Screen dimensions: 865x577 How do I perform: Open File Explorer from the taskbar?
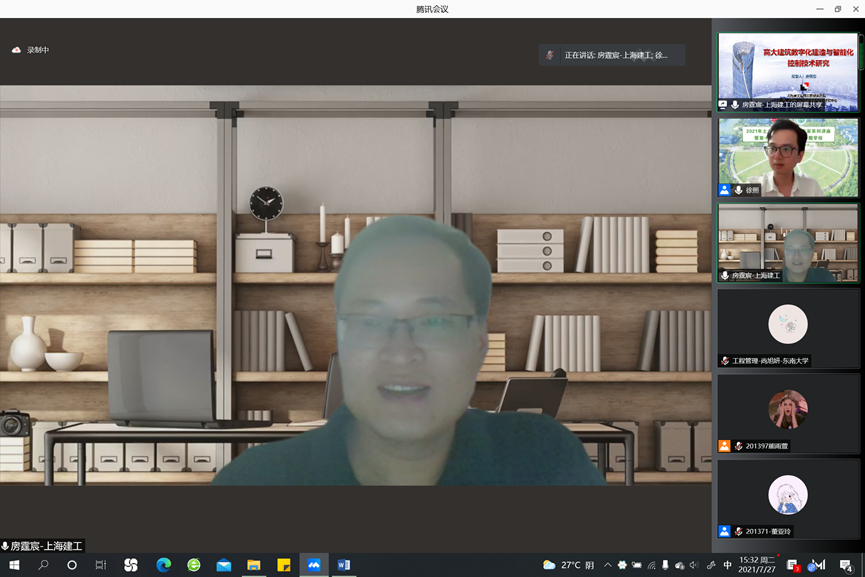click(x=253, y=565)
